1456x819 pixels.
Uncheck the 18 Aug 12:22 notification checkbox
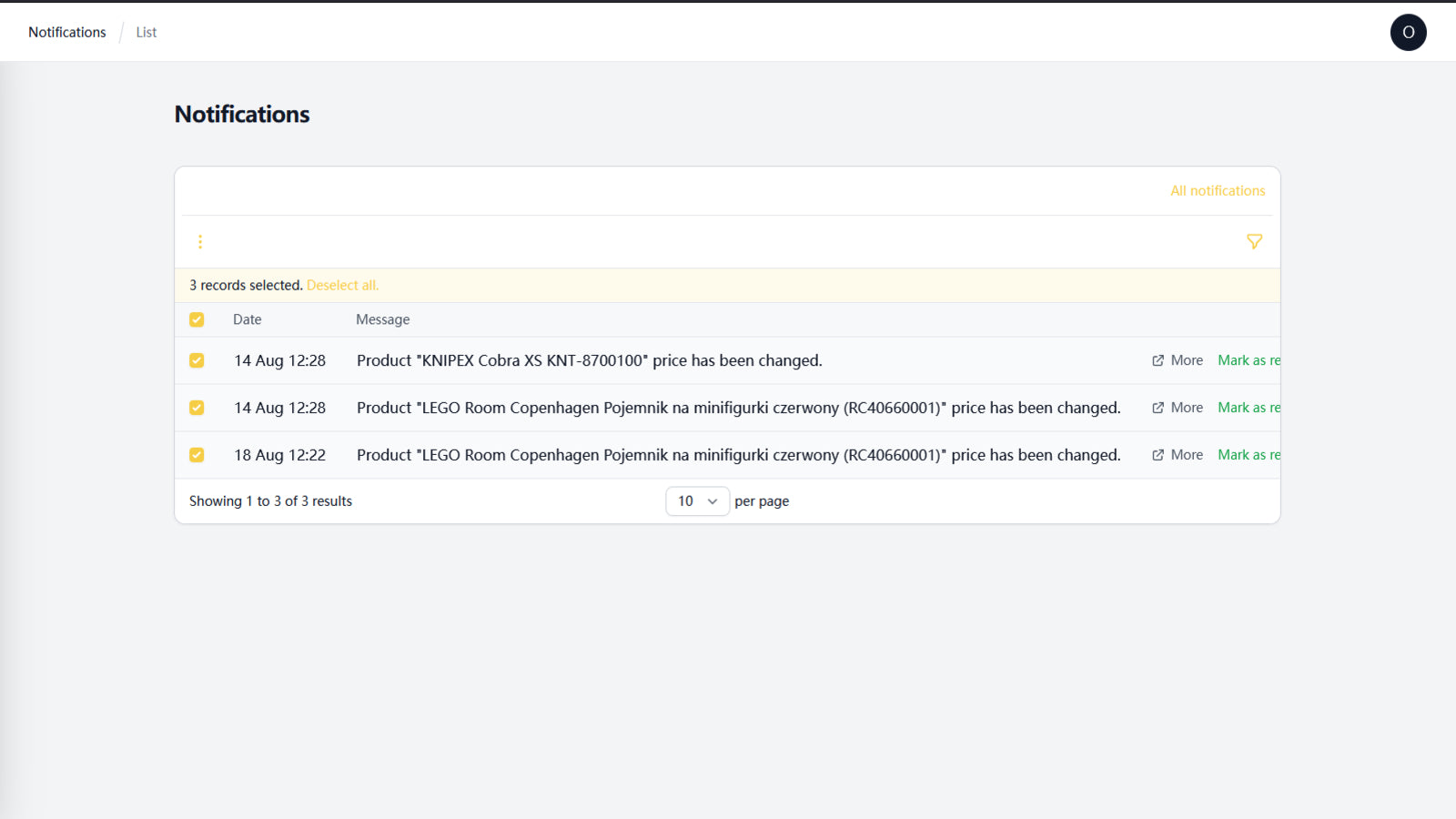pyautogui.click(x=197, y=455)
